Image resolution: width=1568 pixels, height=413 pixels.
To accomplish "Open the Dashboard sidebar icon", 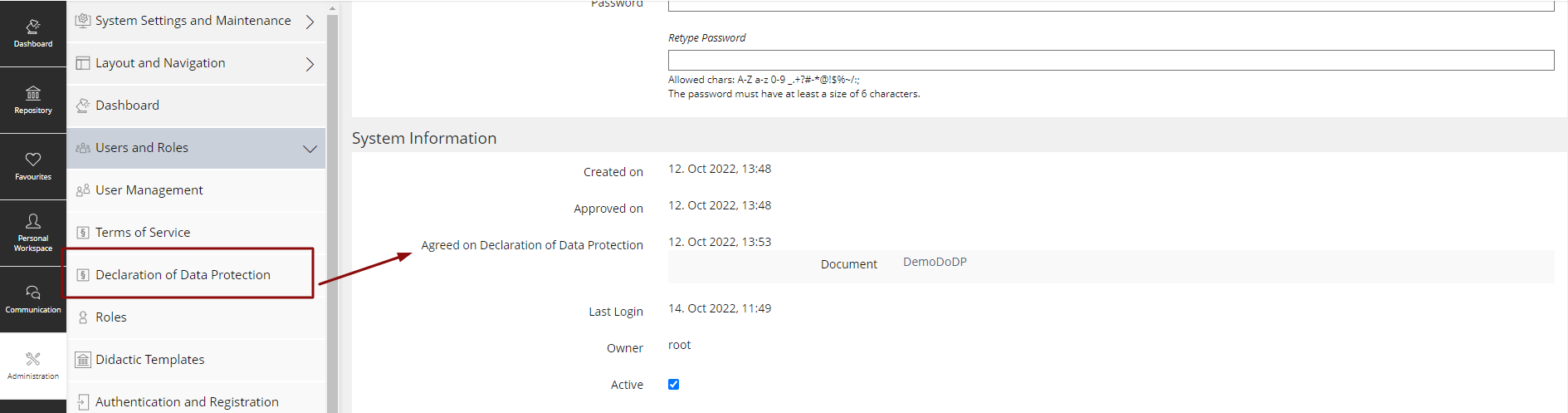I will 33,27.
